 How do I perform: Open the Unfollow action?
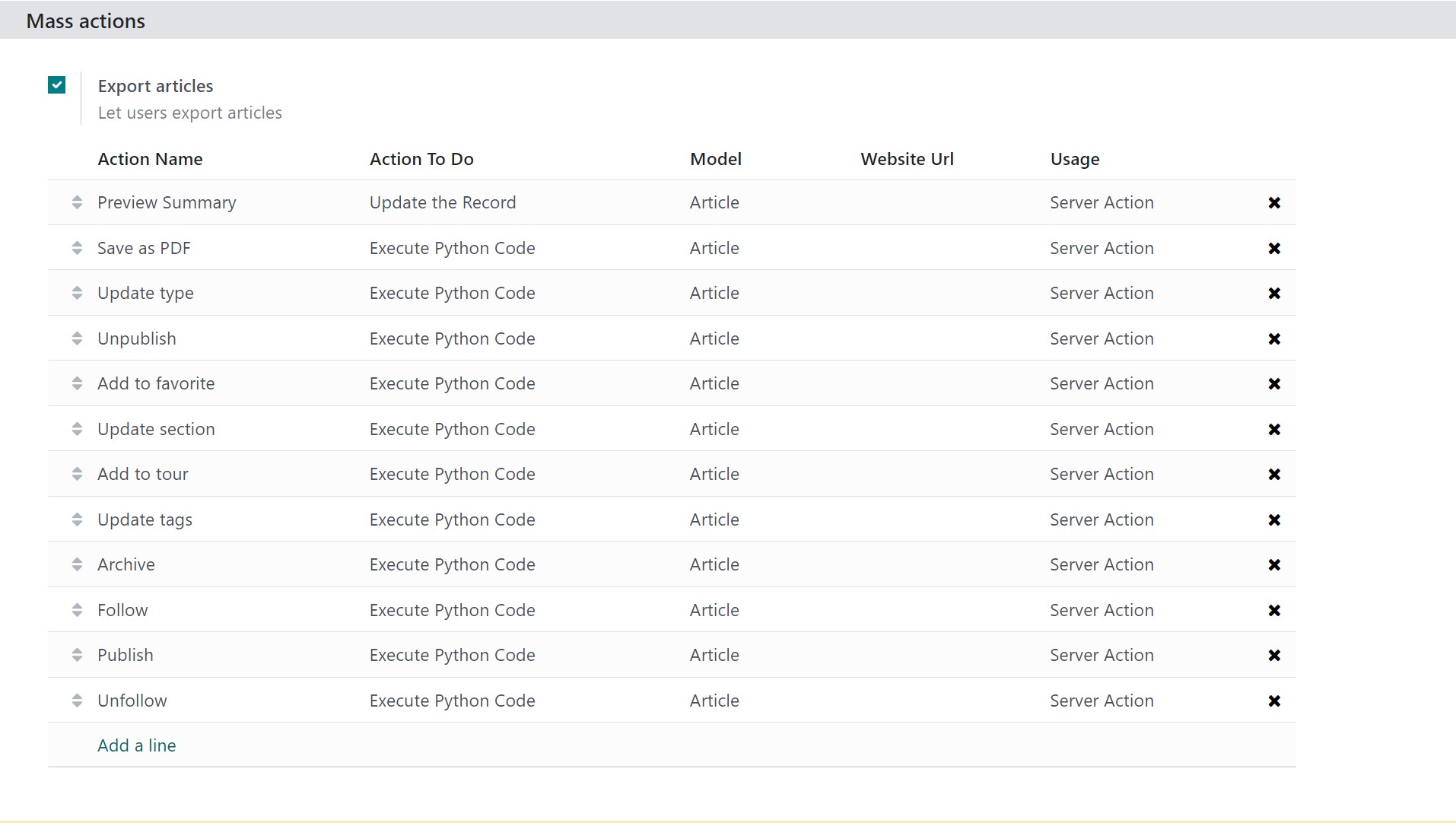point(132,701)
